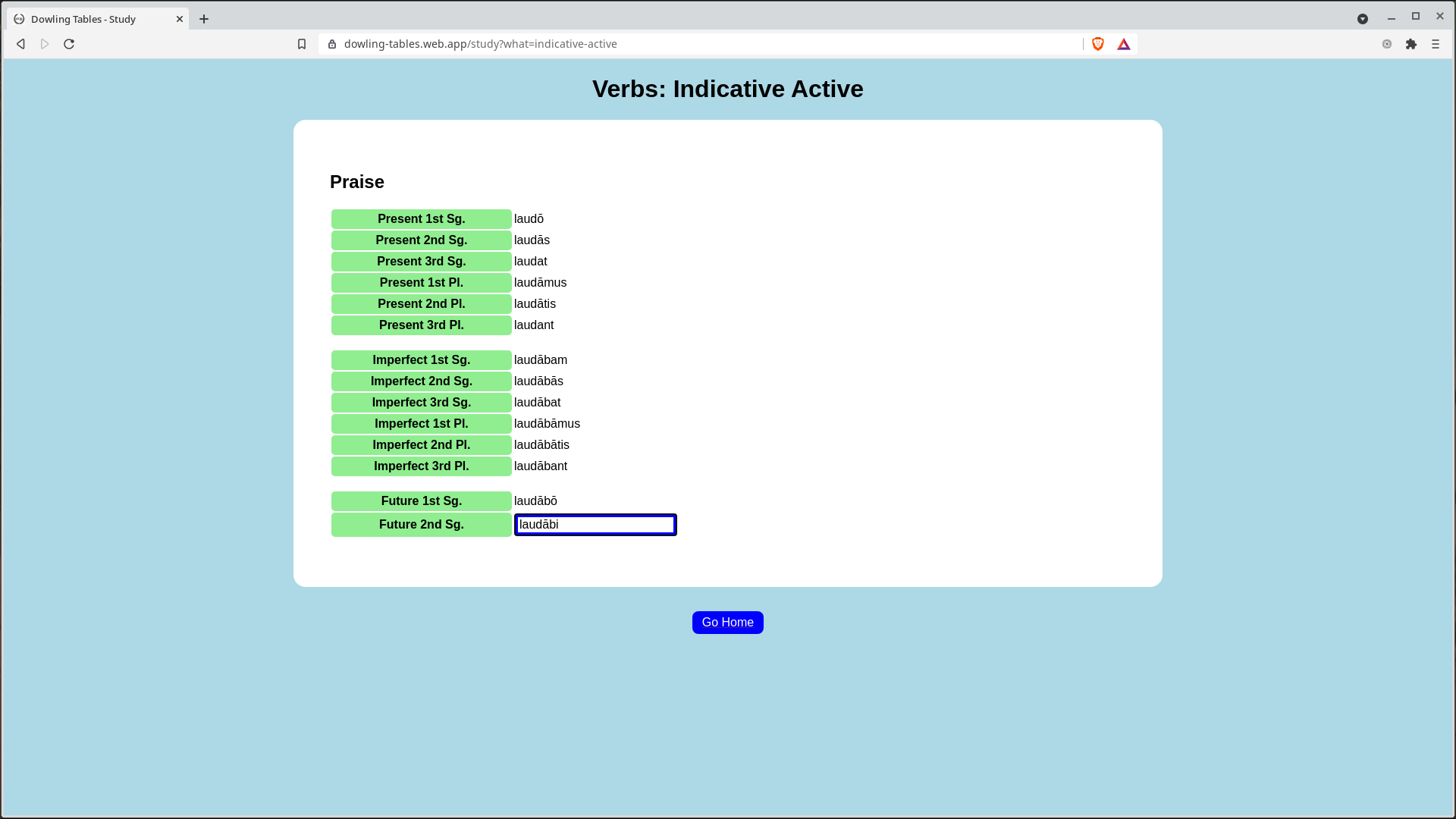Click the answer text laudābās
The width and height of the screenshot is (1456, 819).
(x=538, y=381)
